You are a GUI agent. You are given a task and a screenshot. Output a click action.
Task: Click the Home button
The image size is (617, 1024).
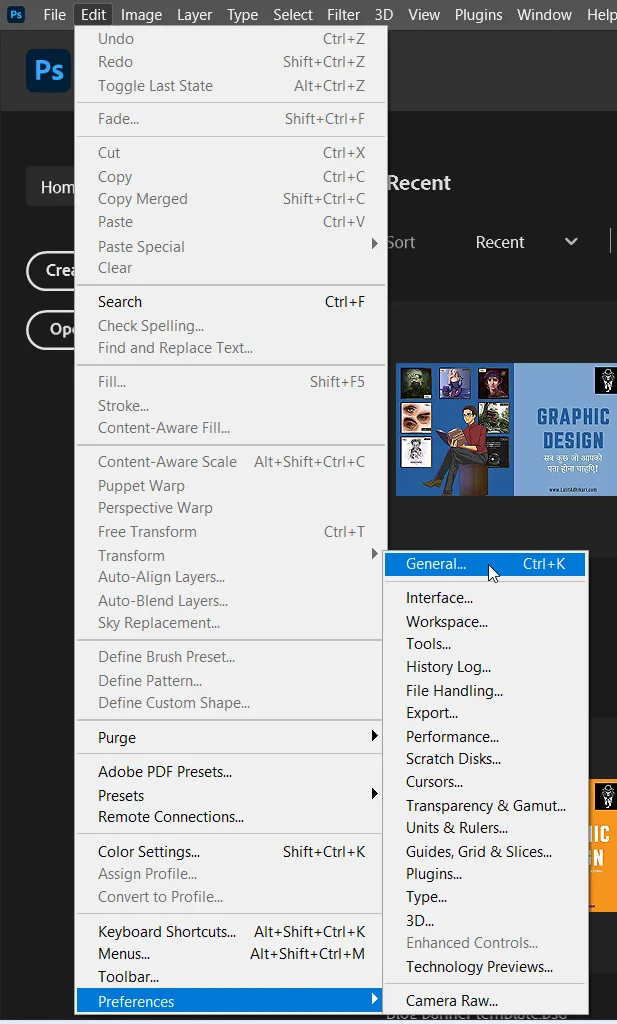[x=57, y=186]
